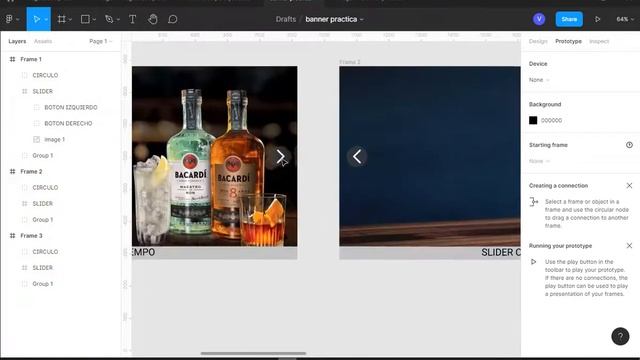This screenshot has height=360, width=640.
Task: Switch to the Assets tab
Action: (x=43, y=41)
